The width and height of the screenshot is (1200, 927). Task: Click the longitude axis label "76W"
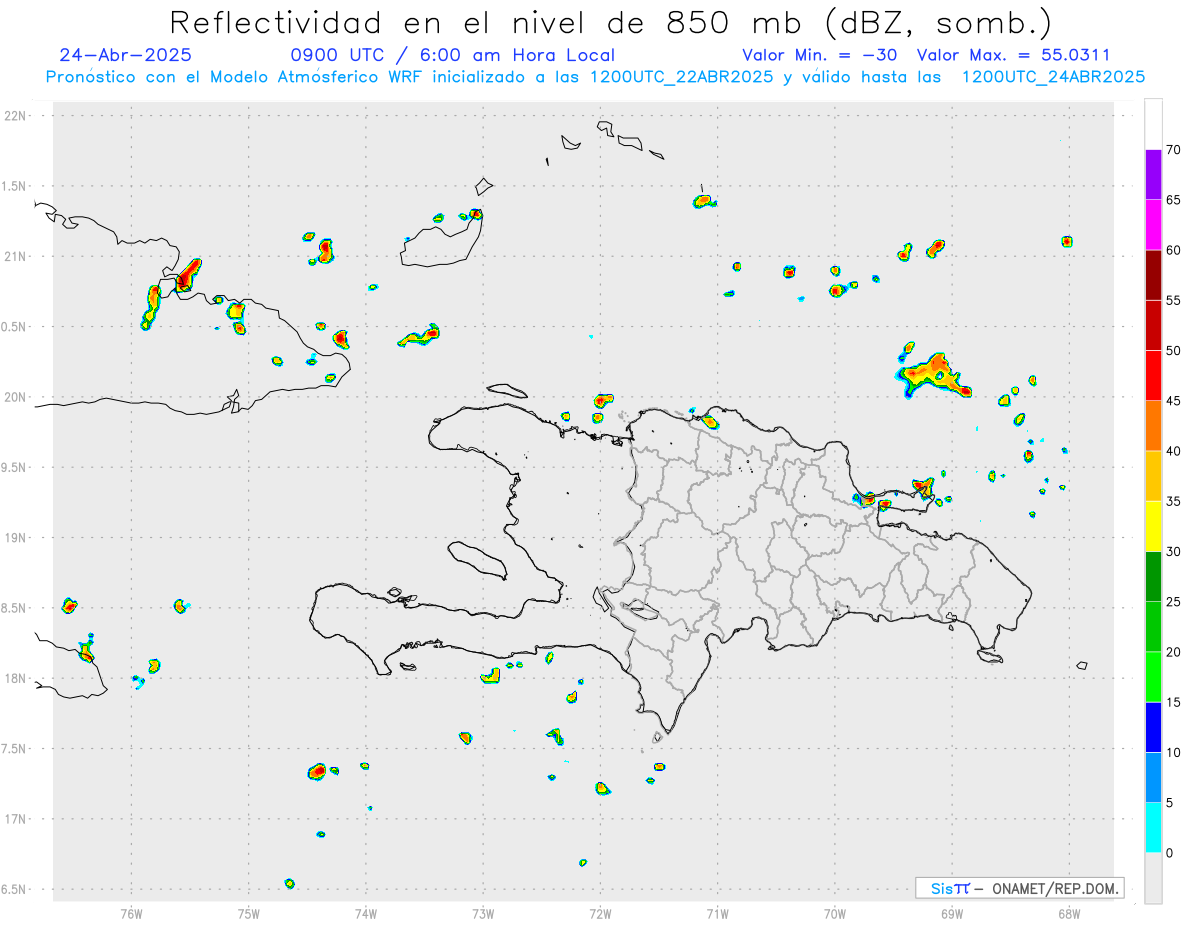coord(131,913)
